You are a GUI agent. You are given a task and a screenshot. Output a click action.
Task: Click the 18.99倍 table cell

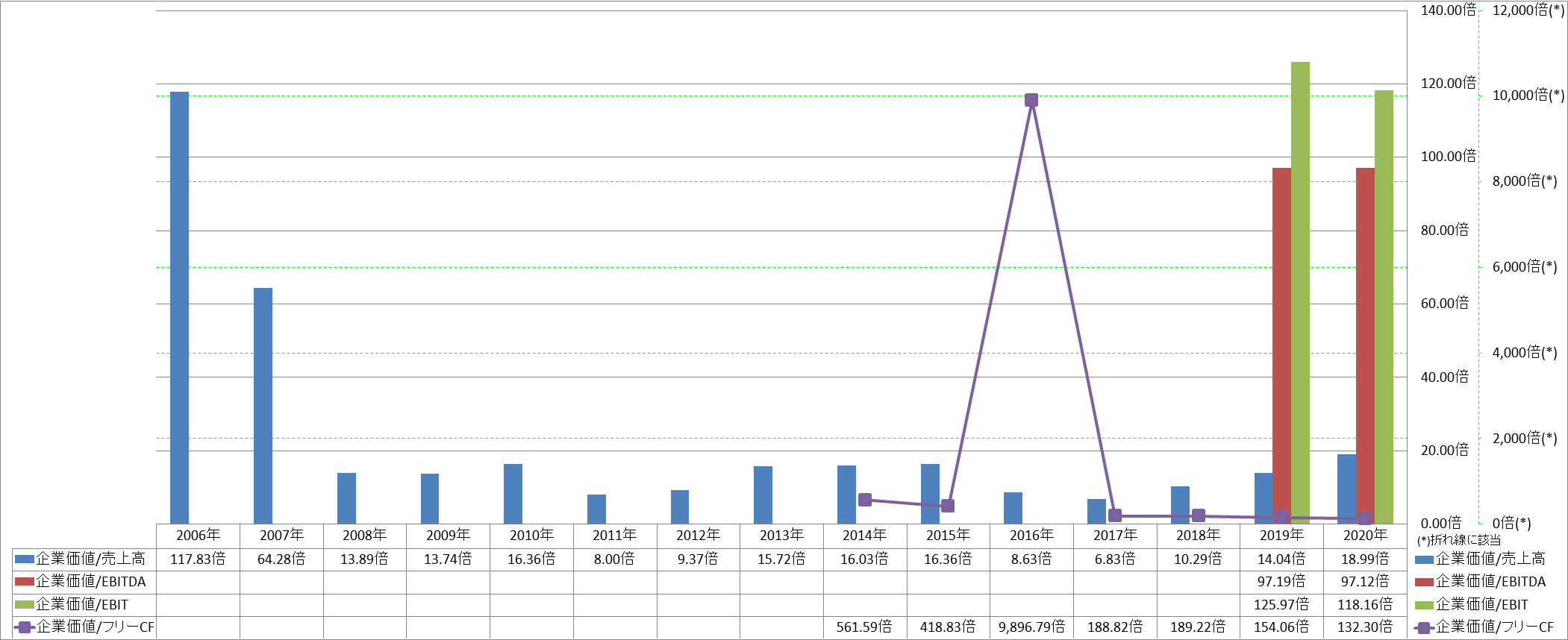pyautogui.click(x=1365, y=559)
